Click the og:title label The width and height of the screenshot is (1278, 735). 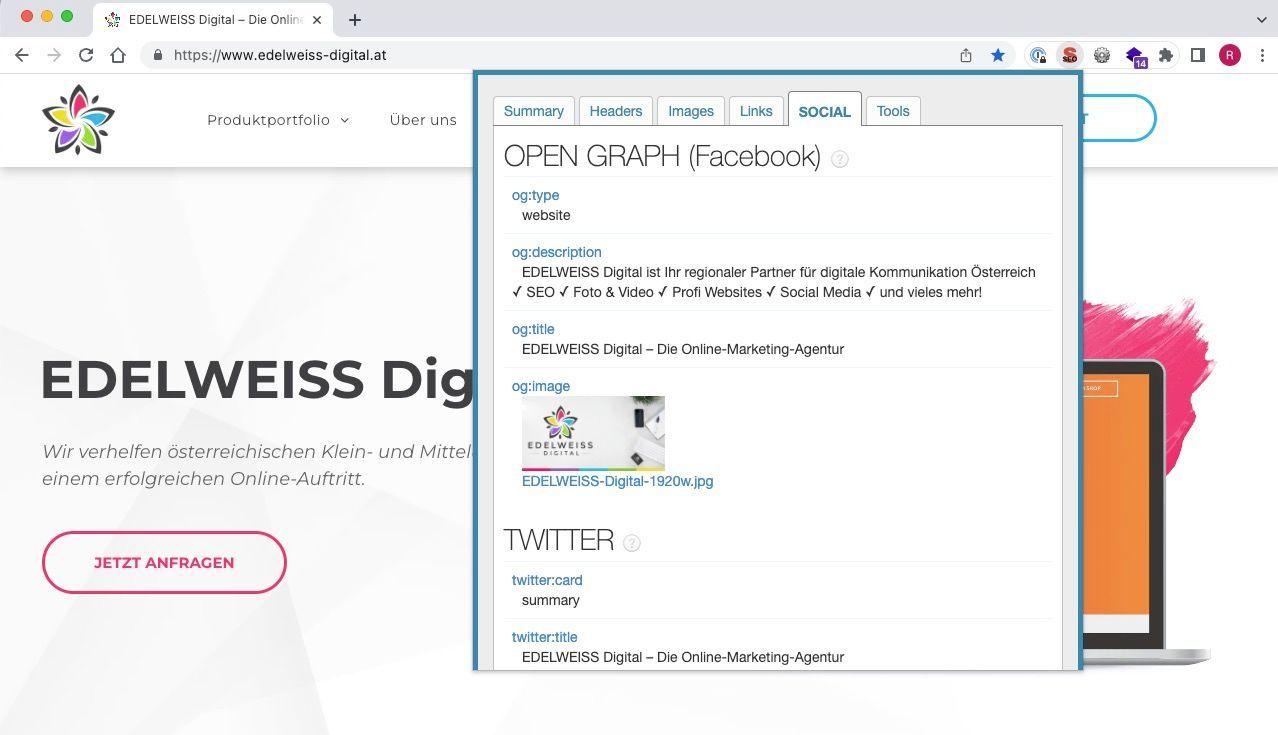[x=533, y=329]
